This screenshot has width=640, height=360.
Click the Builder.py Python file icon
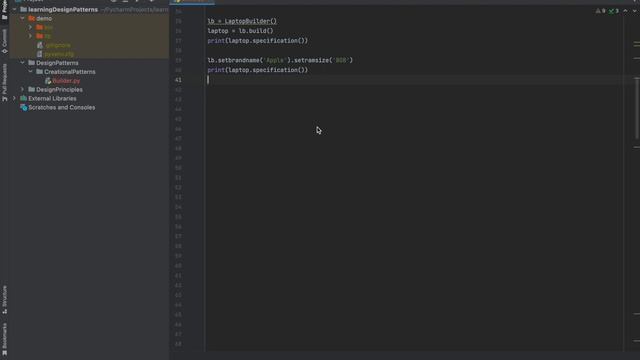(x=48, y=81)
